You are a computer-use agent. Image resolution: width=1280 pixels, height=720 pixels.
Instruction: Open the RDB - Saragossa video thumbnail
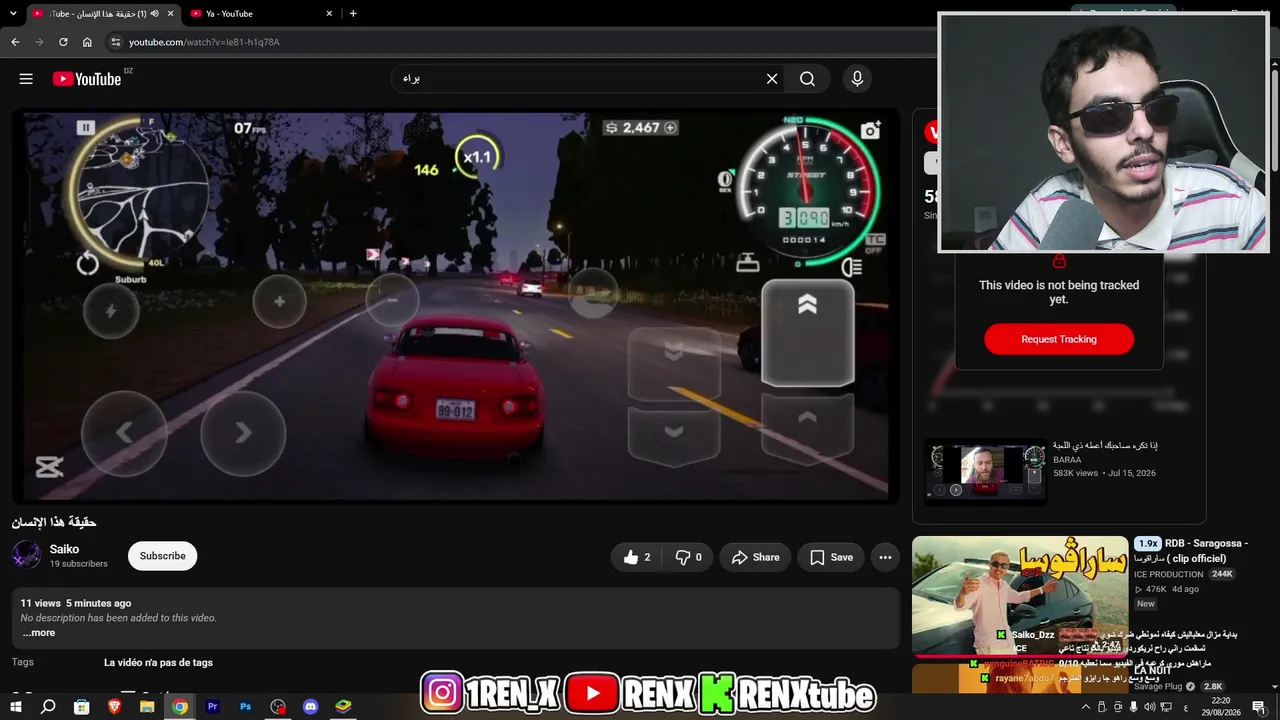pos(1020,596)
